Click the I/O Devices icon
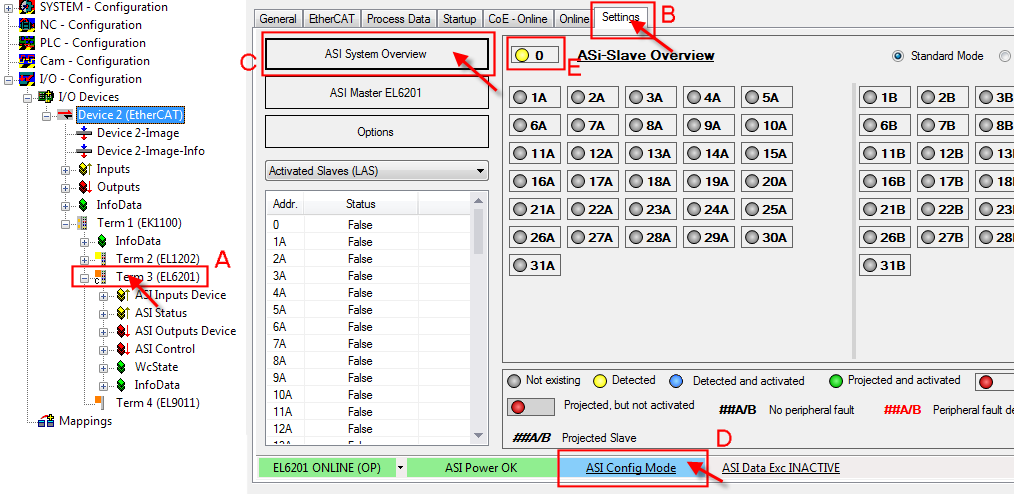1014x494 pixels. (x=46, y=97)
